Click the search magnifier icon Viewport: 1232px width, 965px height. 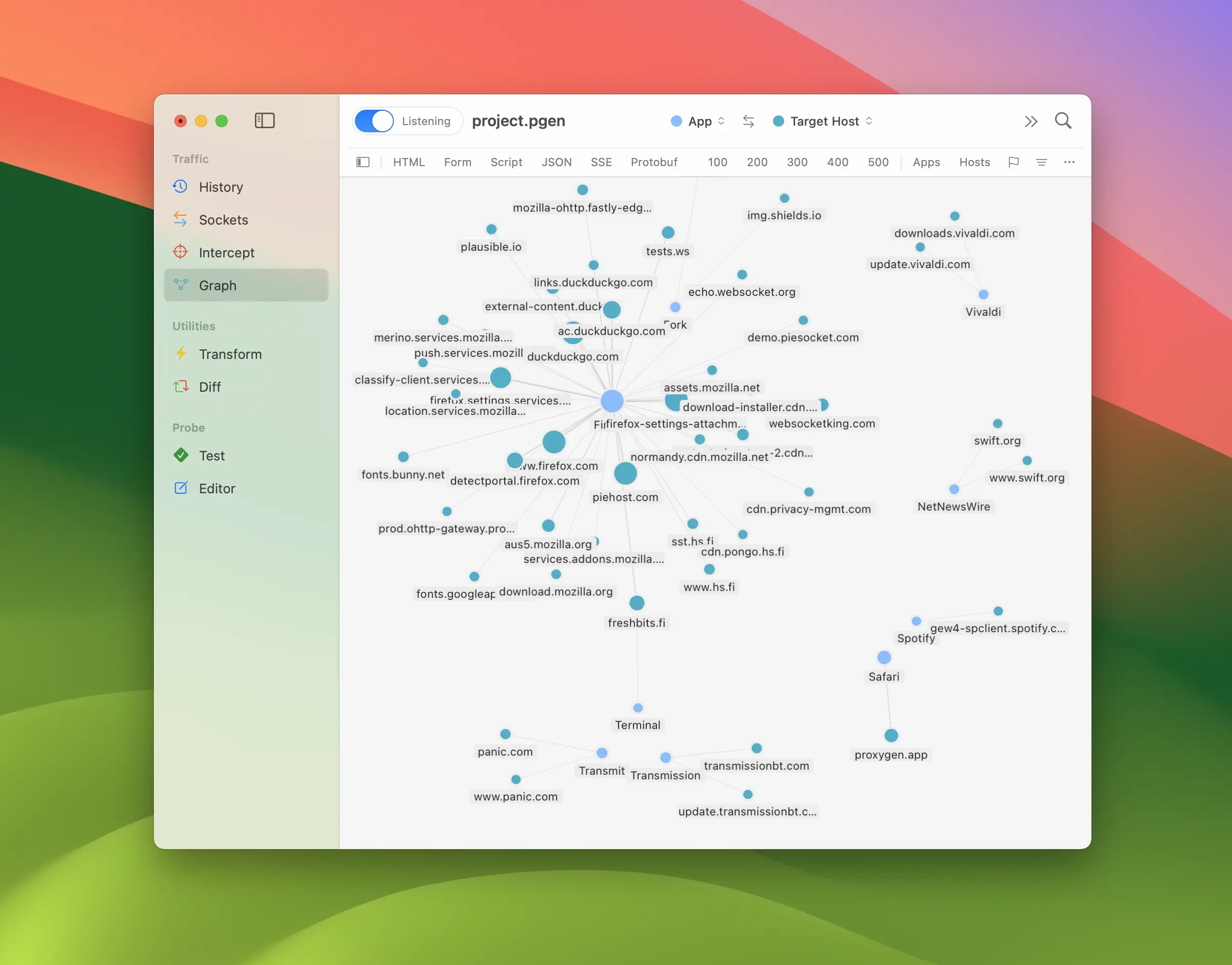click(1063, 120)
